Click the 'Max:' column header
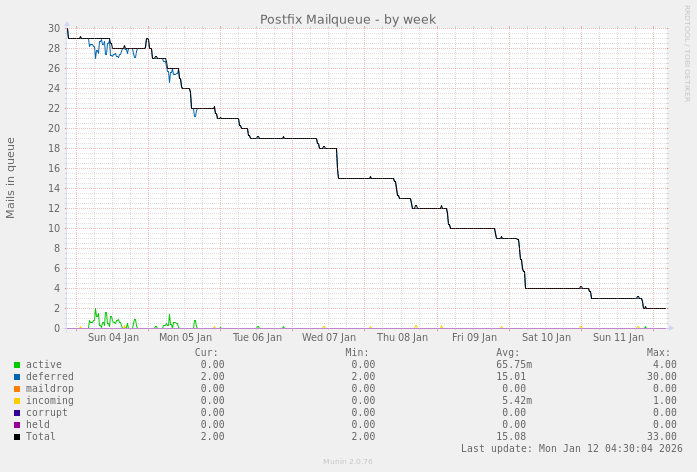The image size is (697, 472). 658,352
